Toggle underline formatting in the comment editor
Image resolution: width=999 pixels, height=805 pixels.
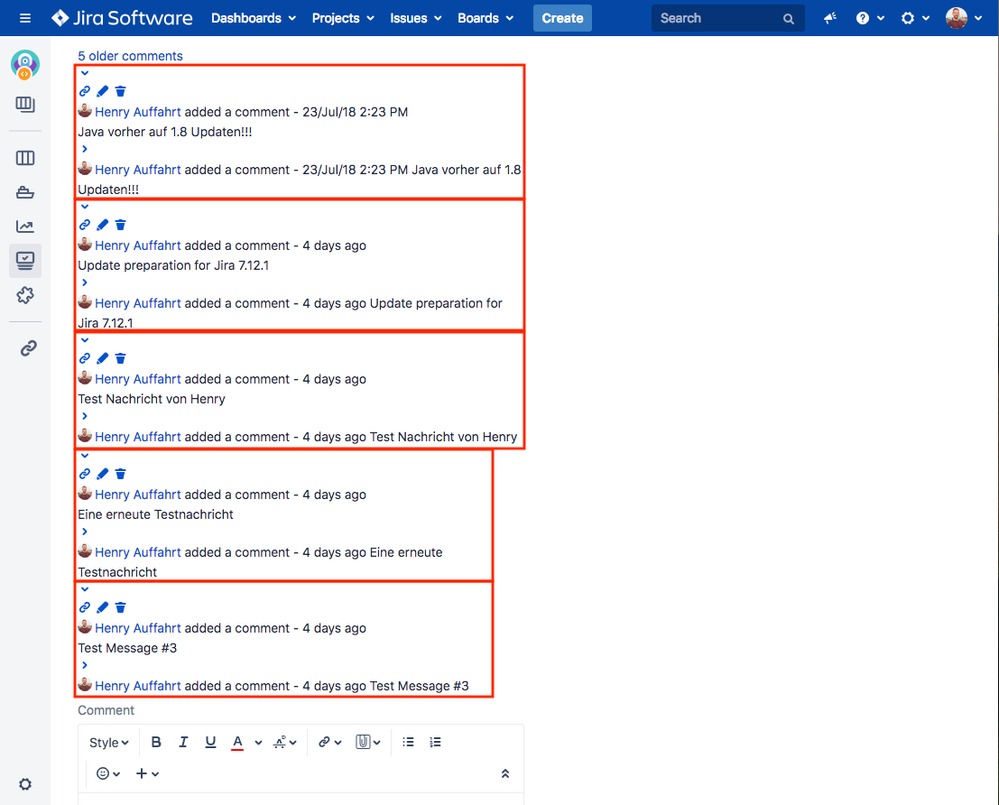210,742
